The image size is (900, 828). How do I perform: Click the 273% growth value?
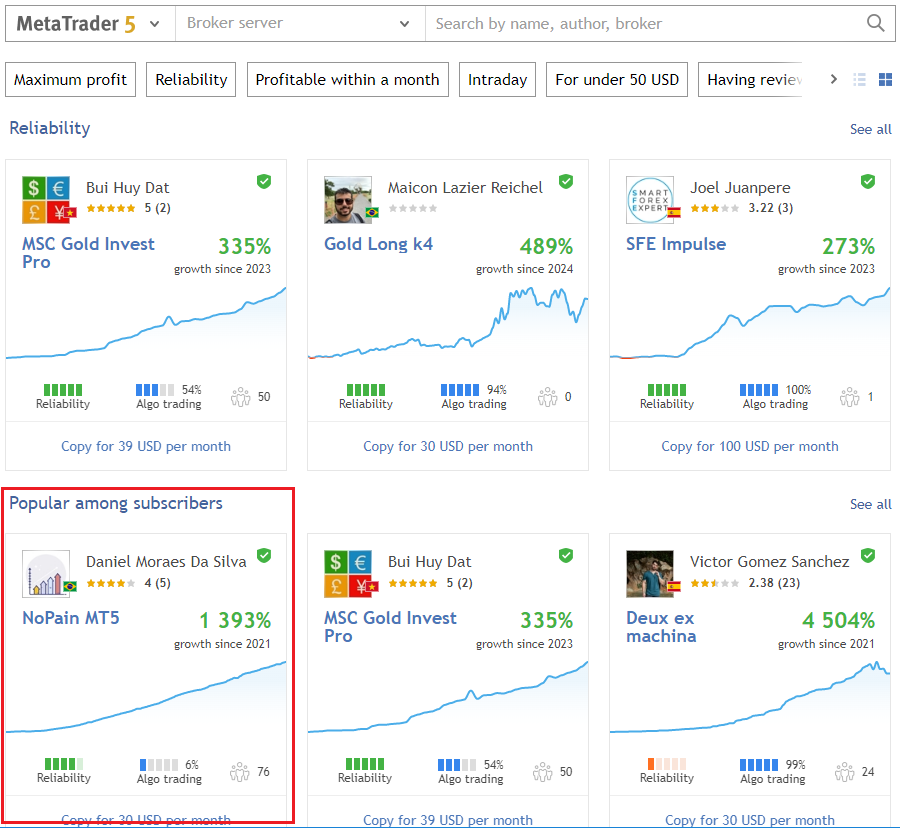[x=848, y=247]
